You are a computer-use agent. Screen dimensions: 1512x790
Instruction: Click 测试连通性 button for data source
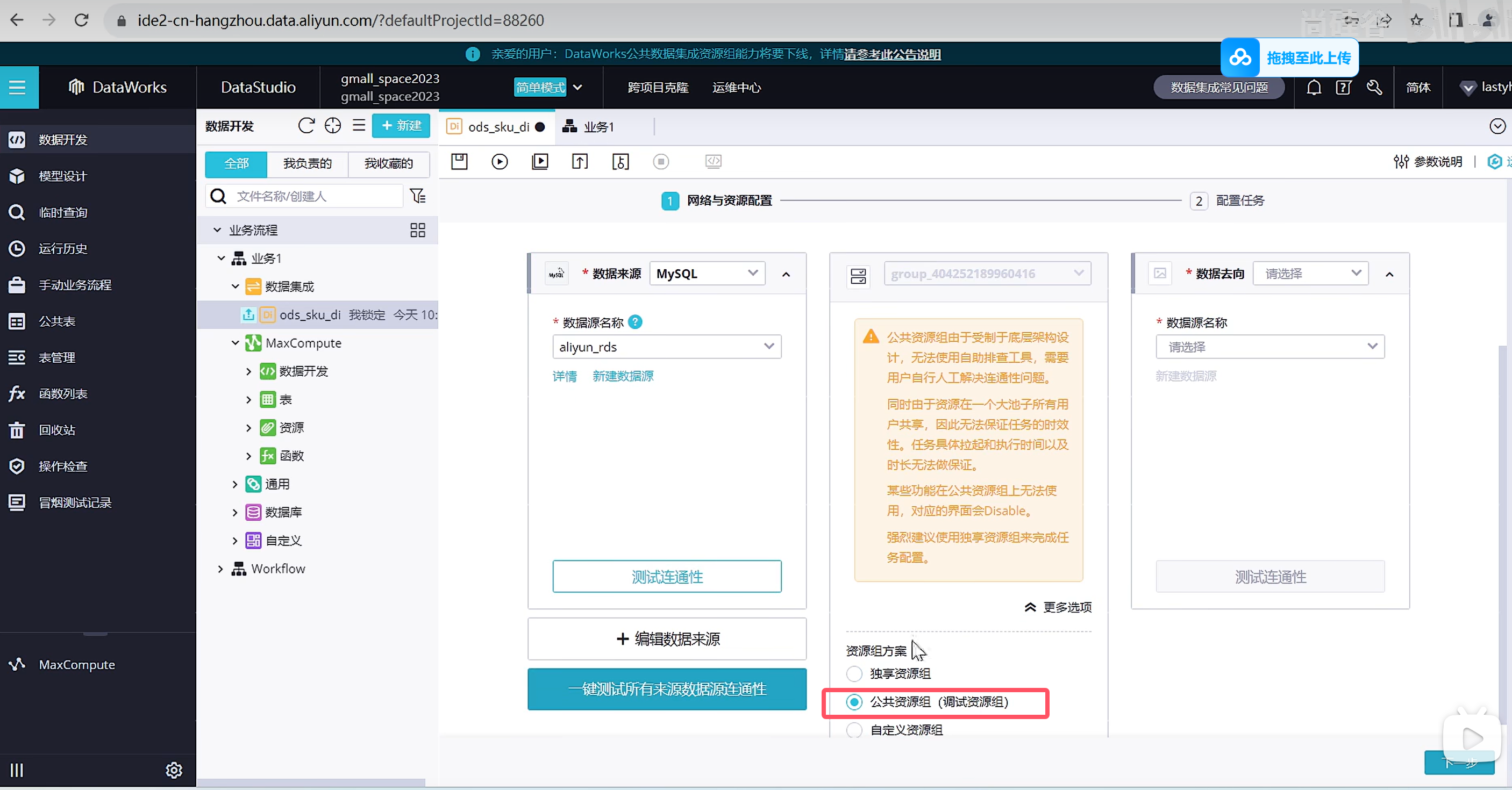666,577
